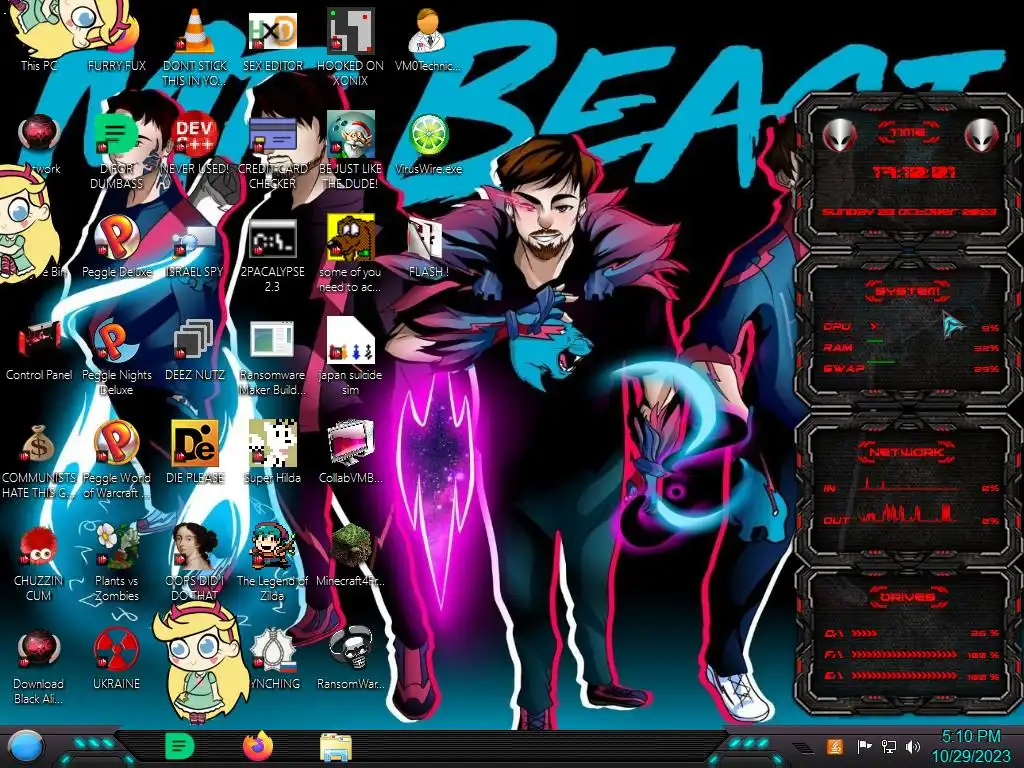Image resolution: width=1024 pixels, height=768 pixels.
Task: Launch the Plants vs Zombies desktop shortcut
Action: tap(116, 563)
